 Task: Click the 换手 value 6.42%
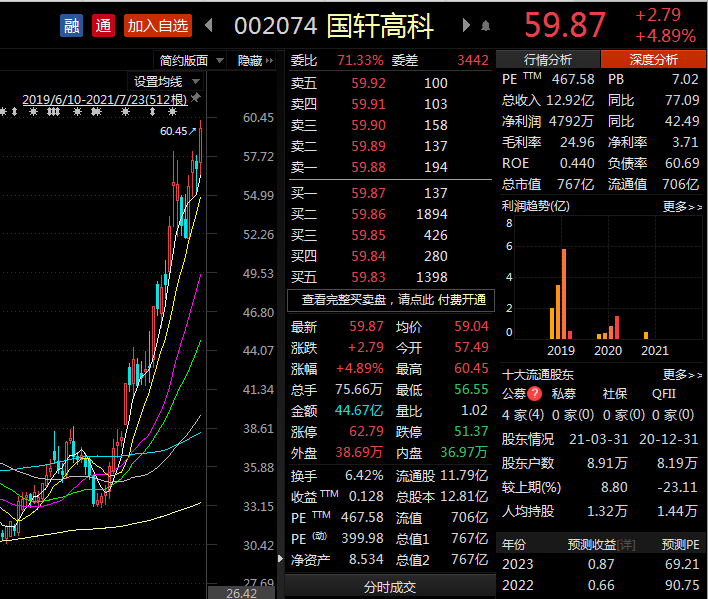point(364,475)
